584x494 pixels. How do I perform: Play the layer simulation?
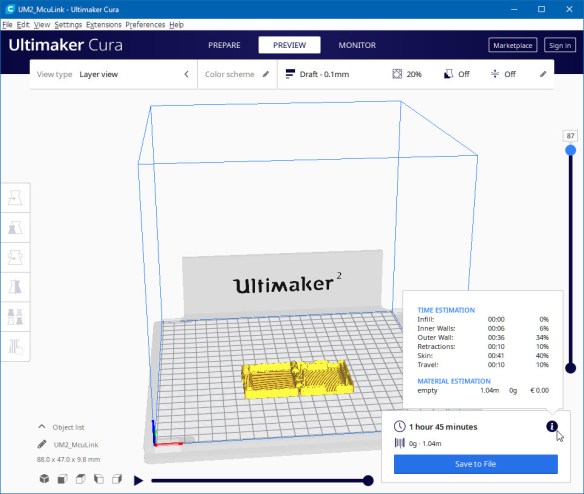pos(138,481)
